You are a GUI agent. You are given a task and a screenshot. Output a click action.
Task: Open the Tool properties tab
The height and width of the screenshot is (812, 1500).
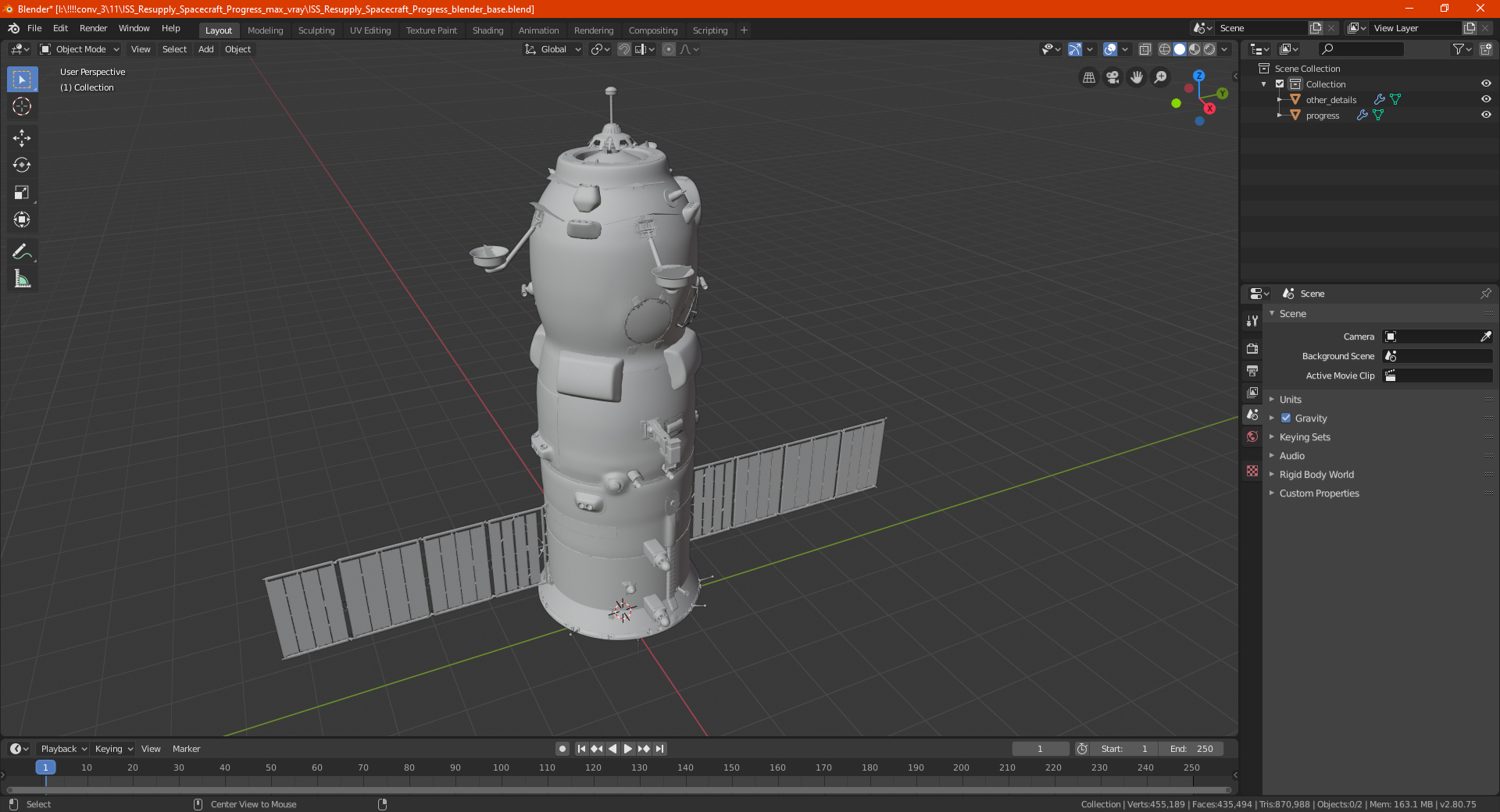click(1252, 321)
